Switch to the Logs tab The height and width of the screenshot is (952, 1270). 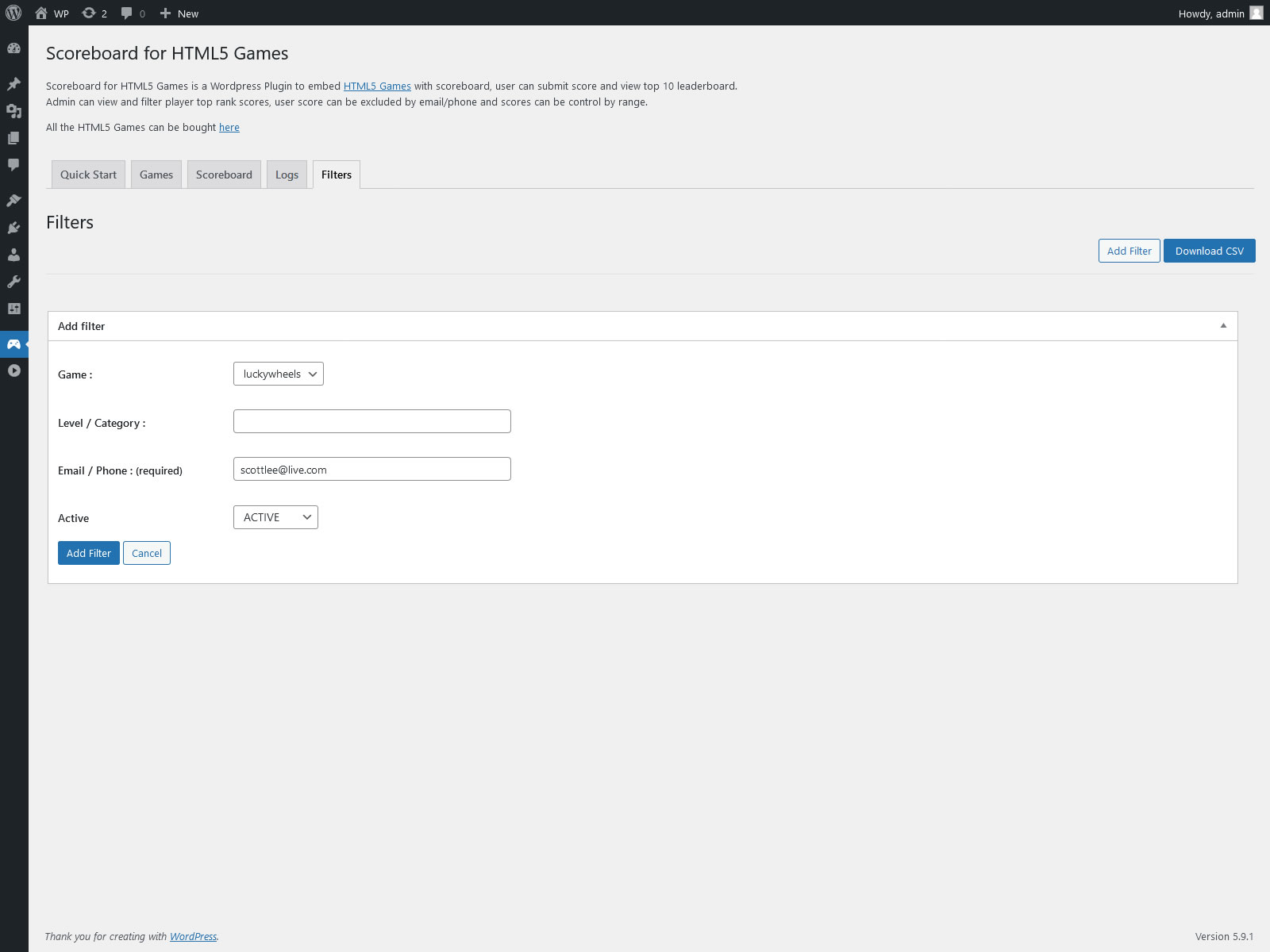287,175
